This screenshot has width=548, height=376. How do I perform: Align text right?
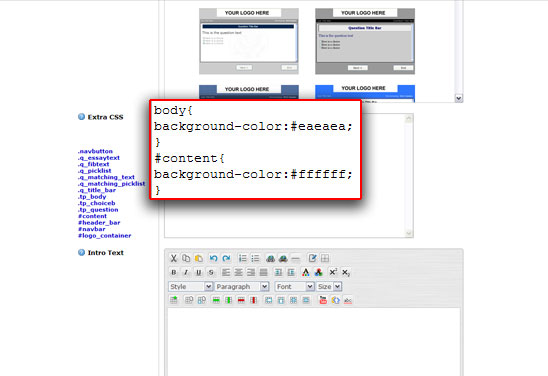(x=251, y=273)
